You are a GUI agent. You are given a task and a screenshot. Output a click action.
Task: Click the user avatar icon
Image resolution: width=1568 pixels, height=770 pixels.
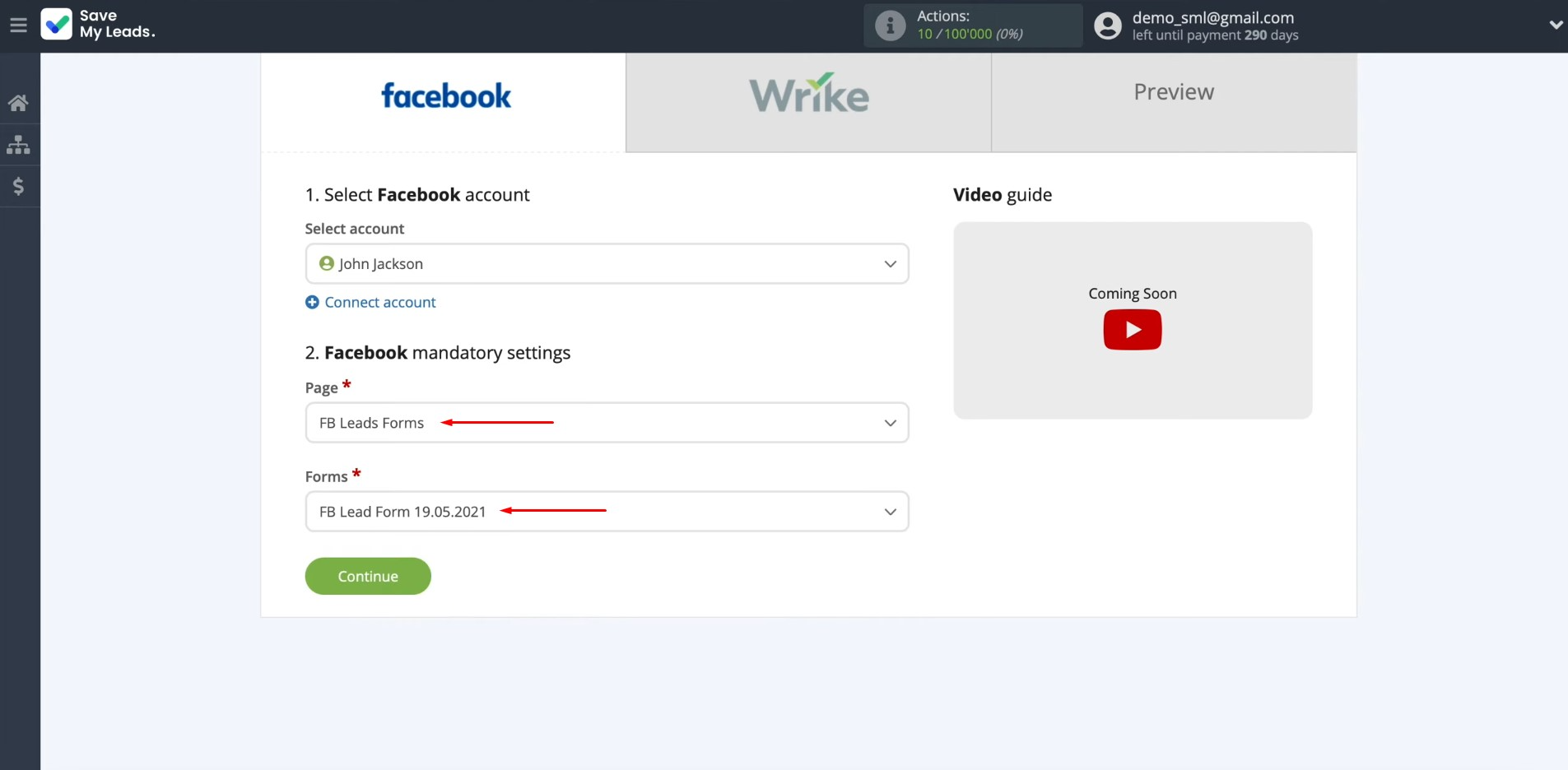pyautogui.click(x=1108, y=26)
